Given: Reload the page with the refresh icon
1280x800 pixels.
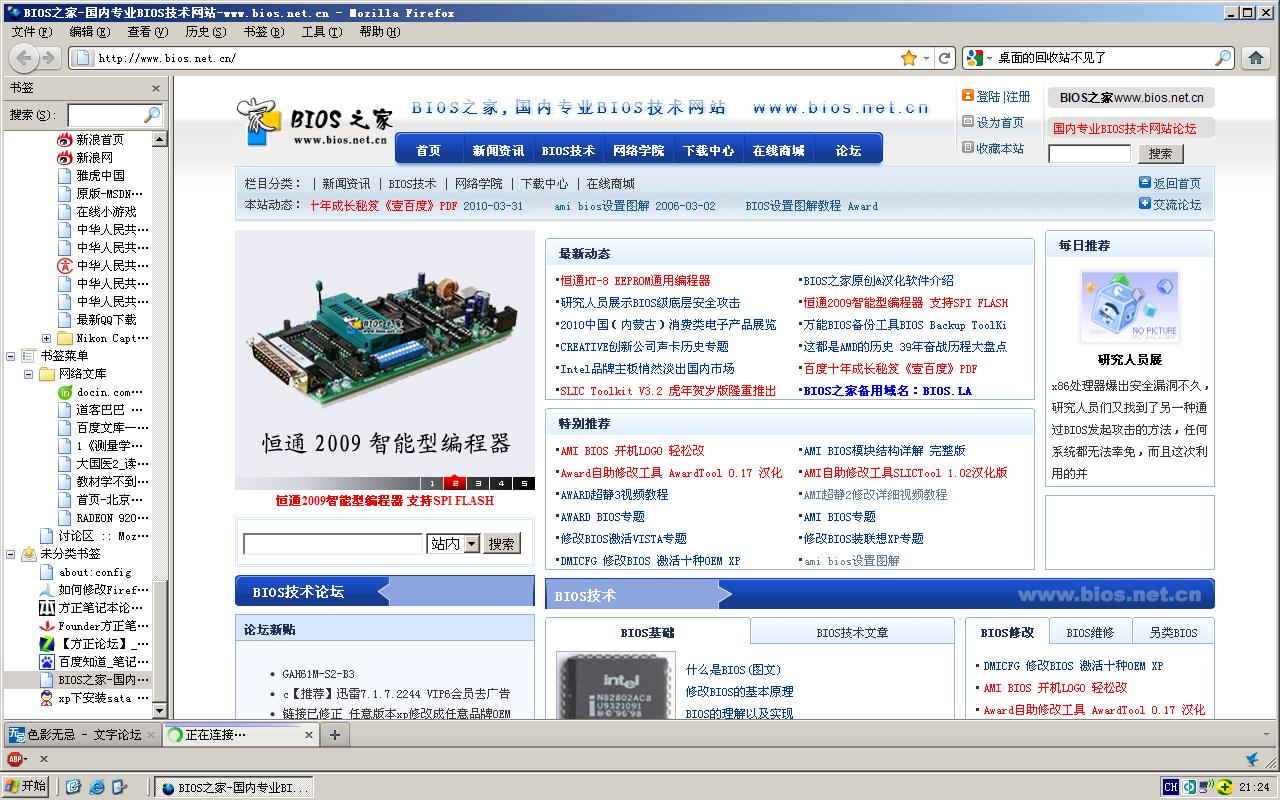Looking at the screenshot, I should point(944,58).
